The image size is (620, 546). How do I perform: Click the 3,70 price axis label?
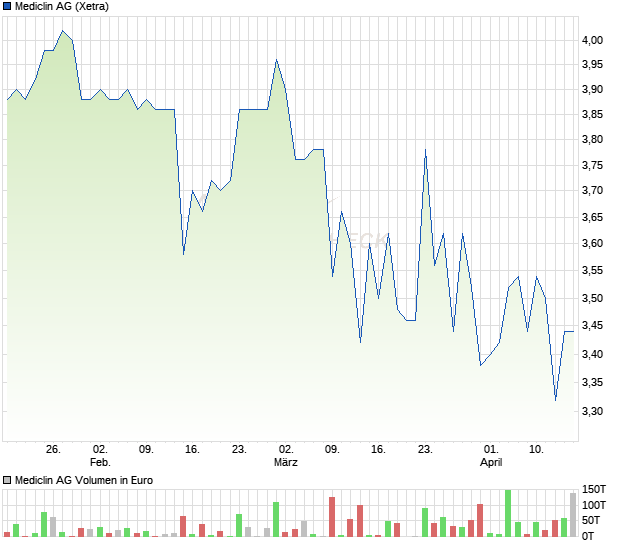pyautogui.click(x=592, y=191)
